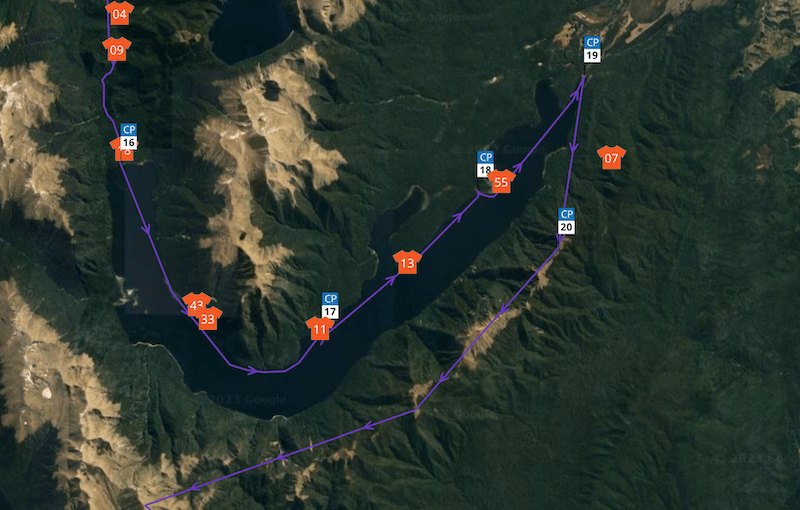Select team 11 jersey marker
The width and height of the screenshot is (800, 510).
pyautogui.click(x=320, y=328)
